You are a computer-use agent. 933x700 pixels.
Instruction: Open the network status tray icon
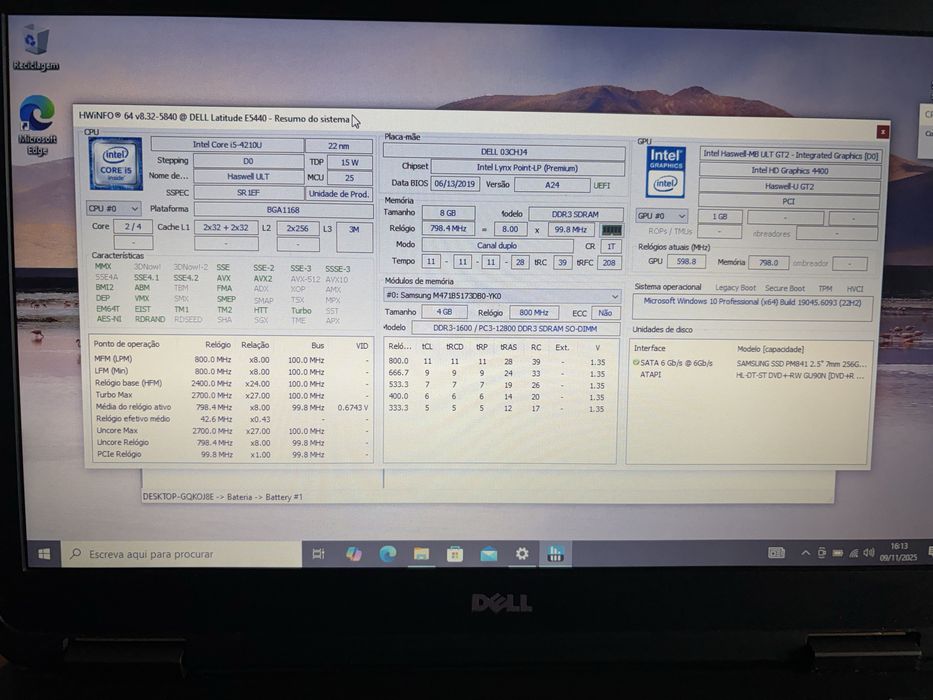853,553
